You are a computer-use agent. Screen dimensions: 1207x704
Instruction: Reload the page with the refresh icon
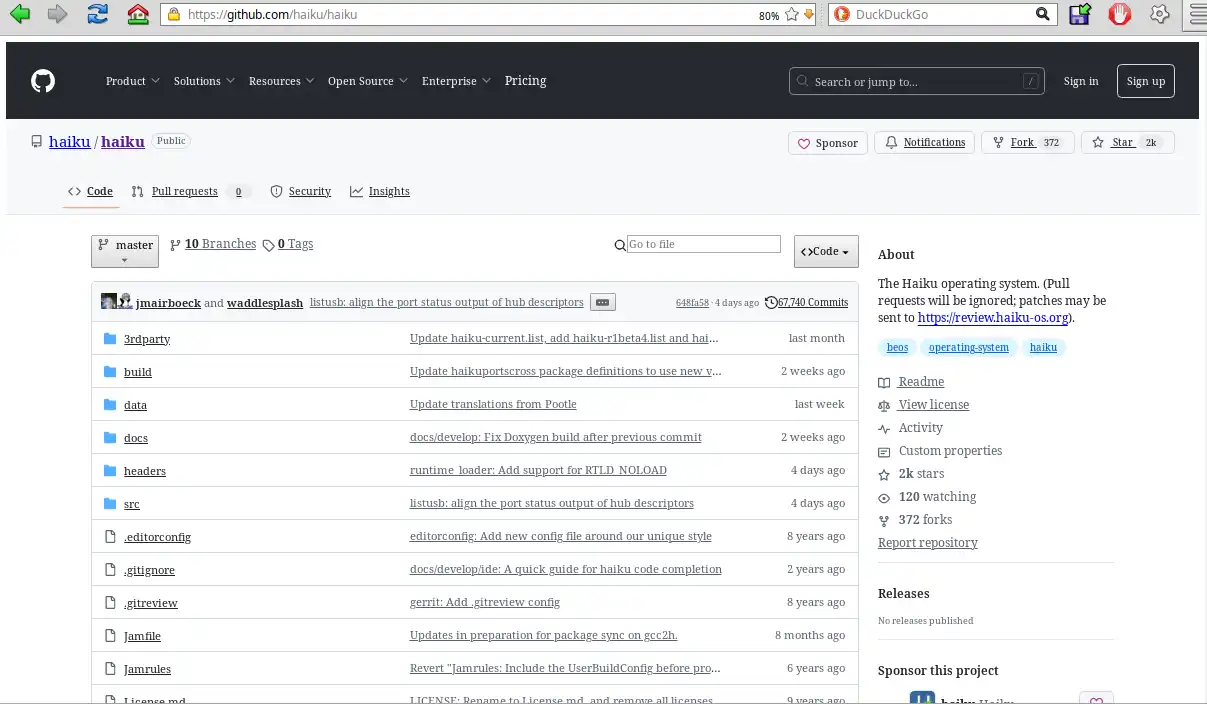click(x=98, y=14)
